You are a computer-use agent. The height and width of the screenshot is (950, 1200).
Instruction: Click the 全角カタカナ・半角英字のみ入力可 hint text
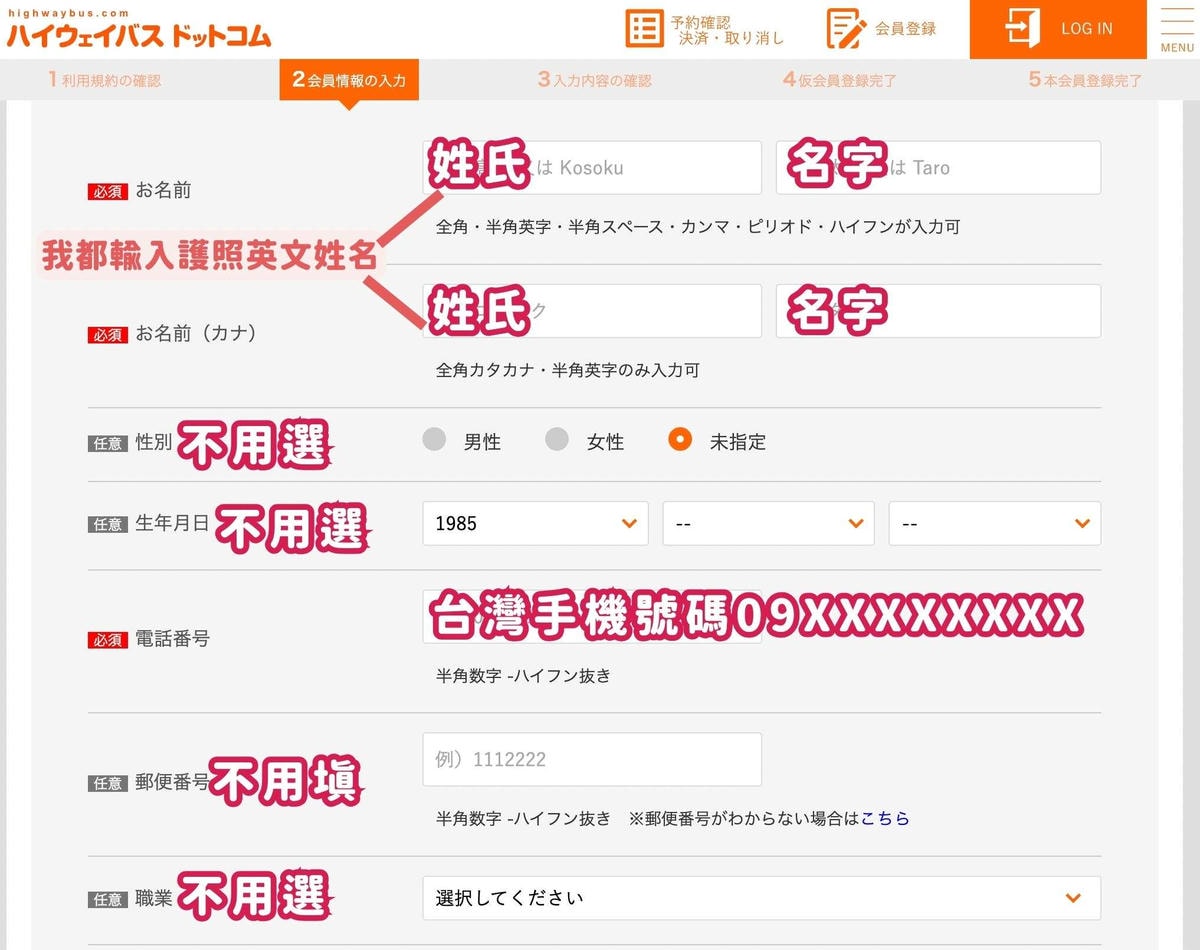tap(568, 370)
